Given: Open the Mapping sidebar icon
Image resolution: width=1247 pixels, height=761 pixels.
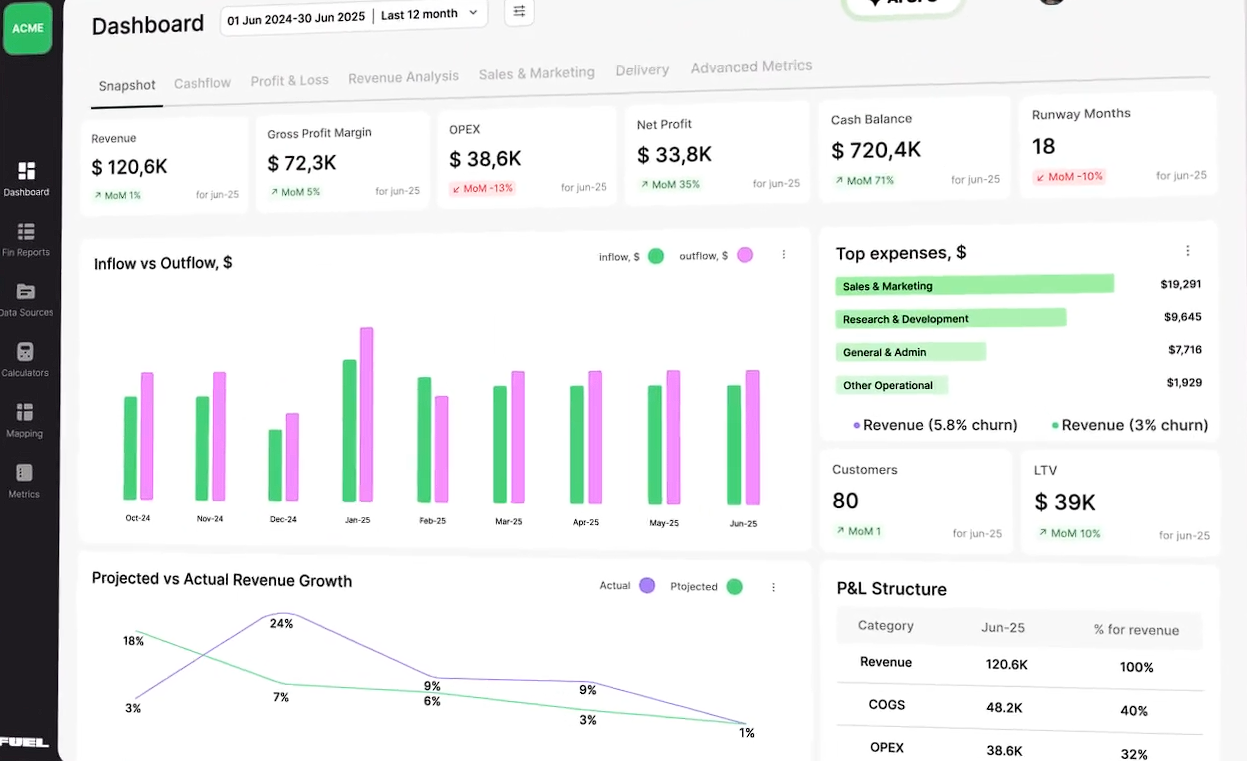Looking at the screenshot, I should (26, 413).
